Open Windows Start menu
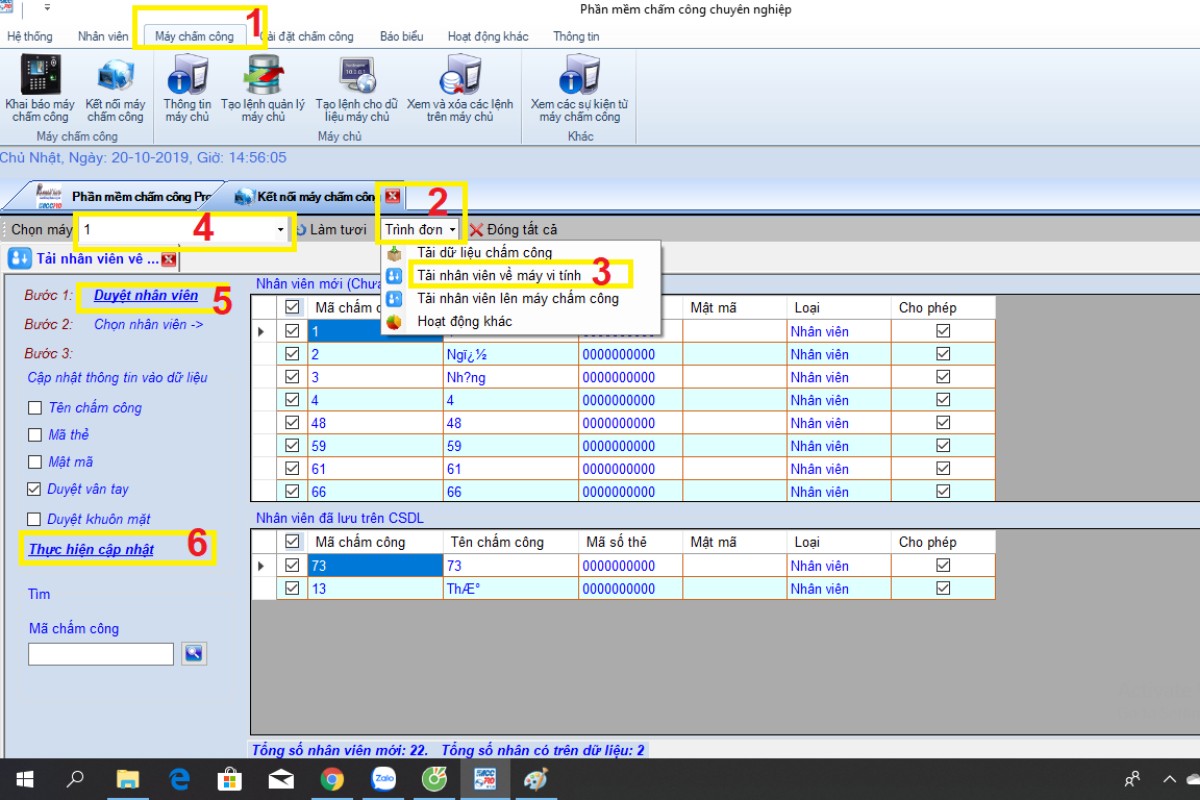 point(24,779)
